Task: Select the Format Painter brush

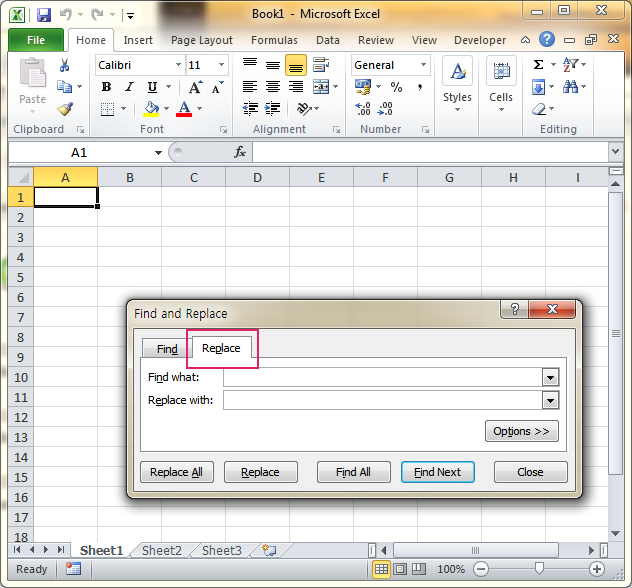Action: pyautogui.click(x=64, y=108)
